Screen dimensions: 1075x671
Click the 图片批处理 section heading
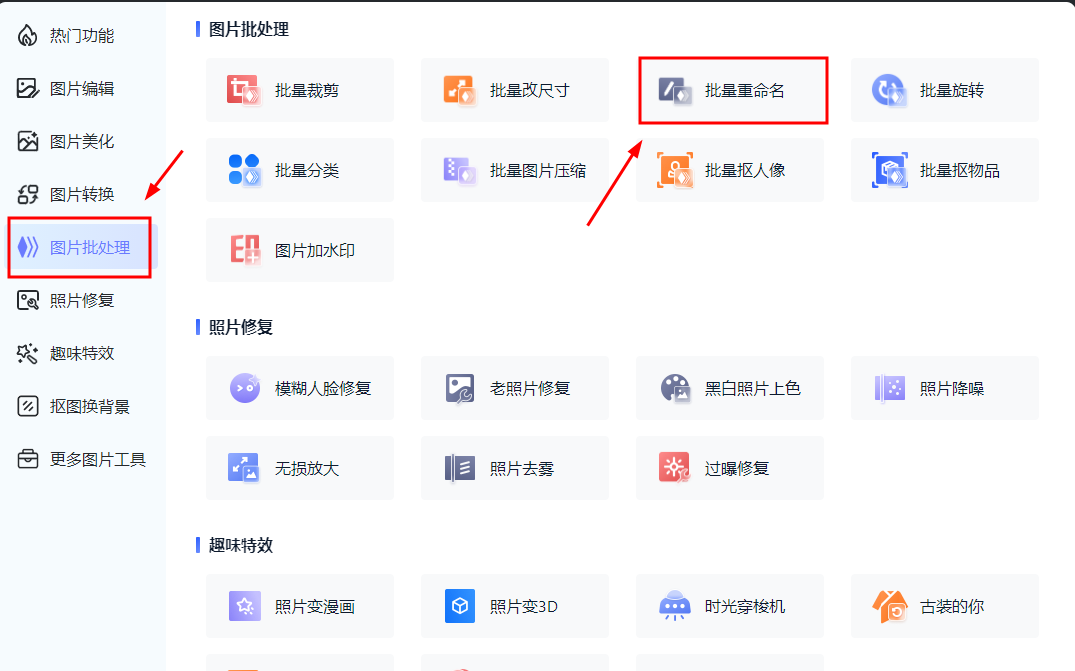(x=249, y=29)
